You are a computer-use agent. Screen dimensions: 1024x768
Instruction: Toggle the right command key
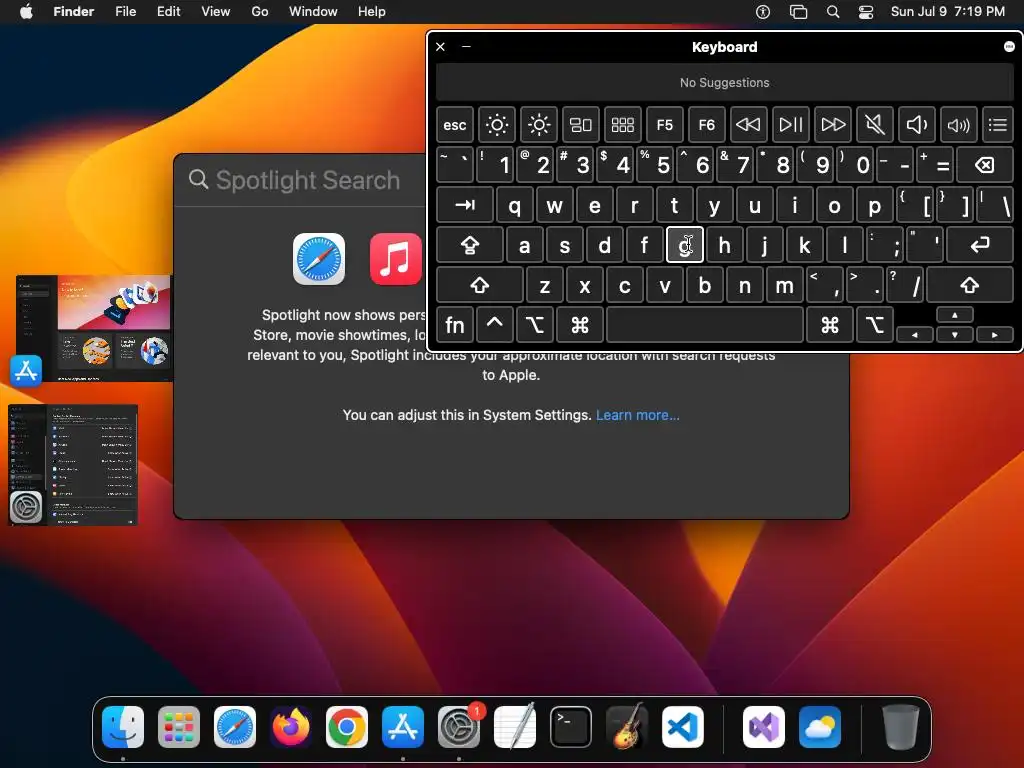[829, 325]
